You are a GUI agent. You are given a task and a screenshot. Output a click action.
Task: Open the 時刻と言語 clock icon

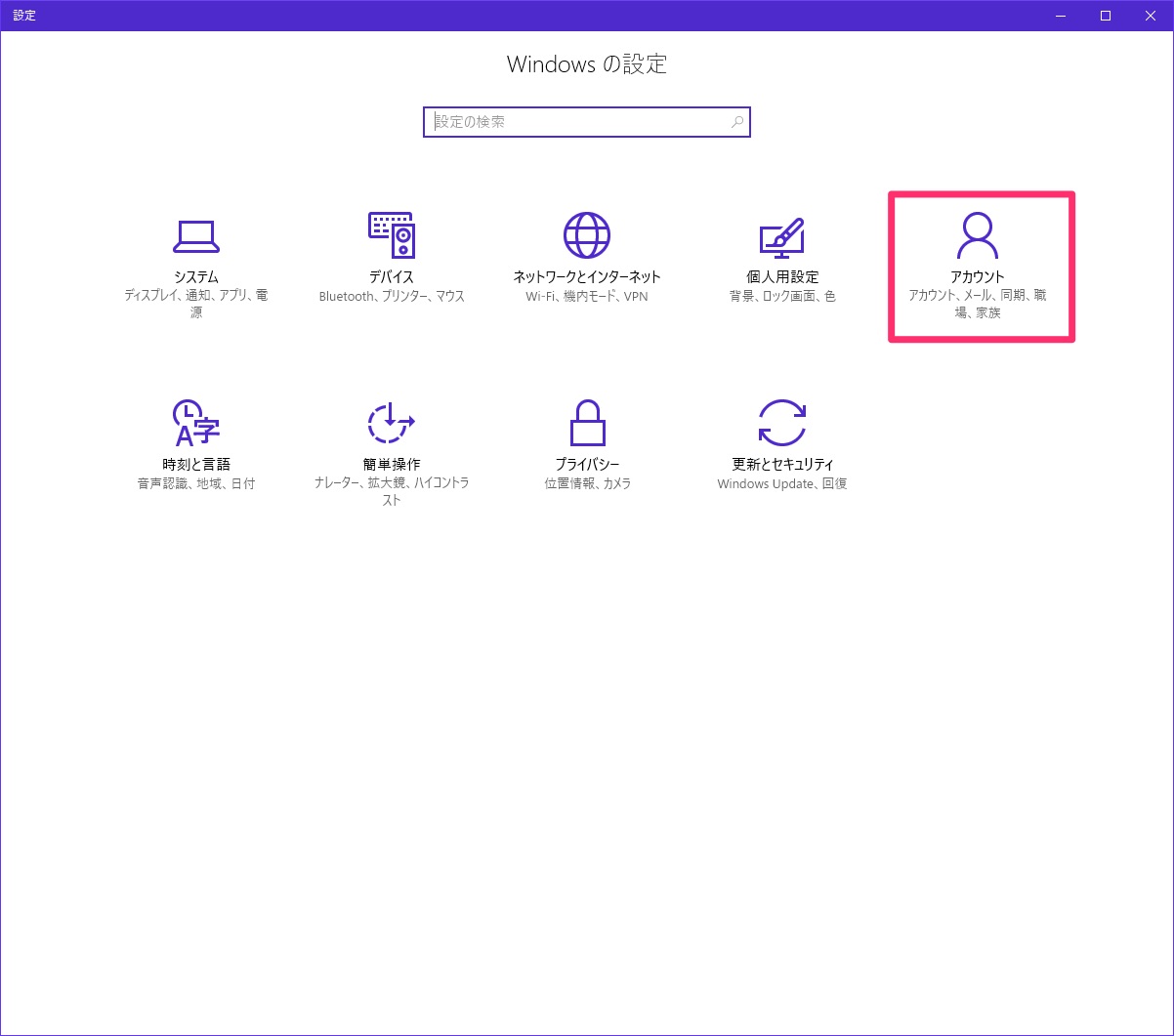[195, 422]
